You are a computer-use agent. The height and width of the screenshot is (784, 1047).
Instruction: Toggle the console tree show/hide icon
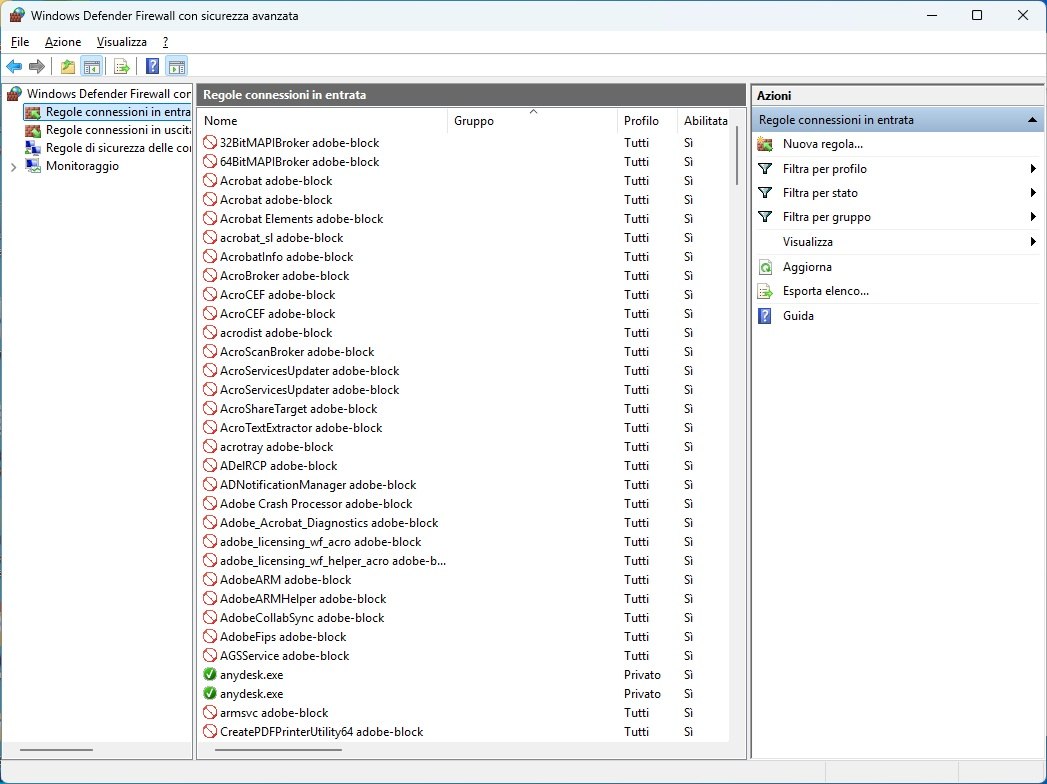pyautogui.click(x=91, y=67)
